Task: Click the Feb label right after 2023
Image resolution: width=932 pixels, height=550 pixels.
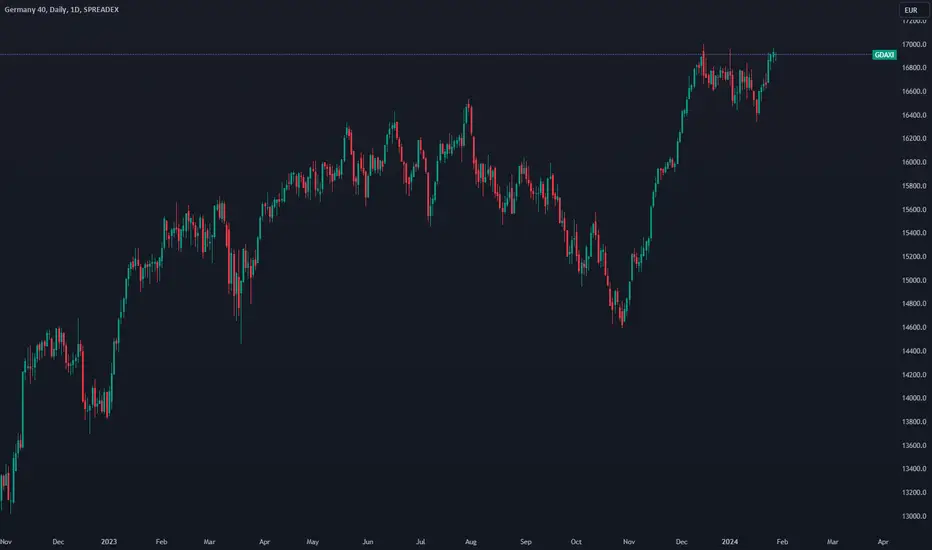Action: click(x=161, y=542)
